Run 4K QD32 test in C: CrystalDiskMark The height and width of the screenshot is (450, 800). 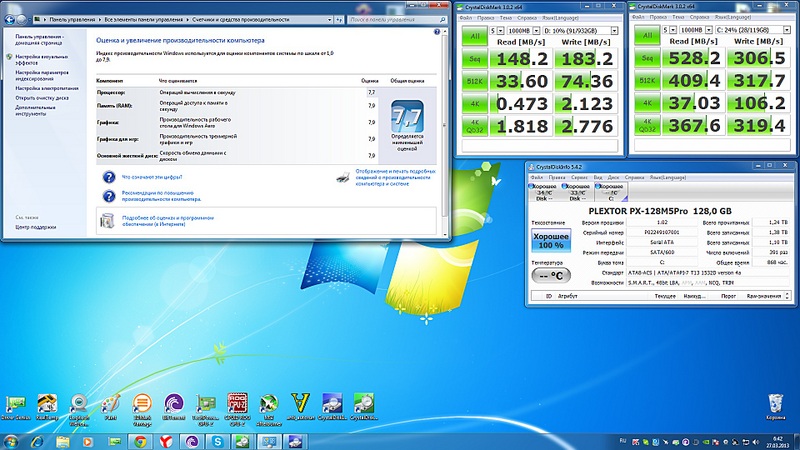tap(647, 126)
